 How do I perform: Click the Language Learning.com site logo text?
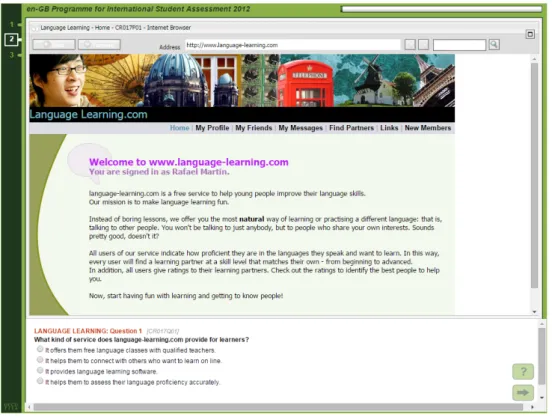89,115
